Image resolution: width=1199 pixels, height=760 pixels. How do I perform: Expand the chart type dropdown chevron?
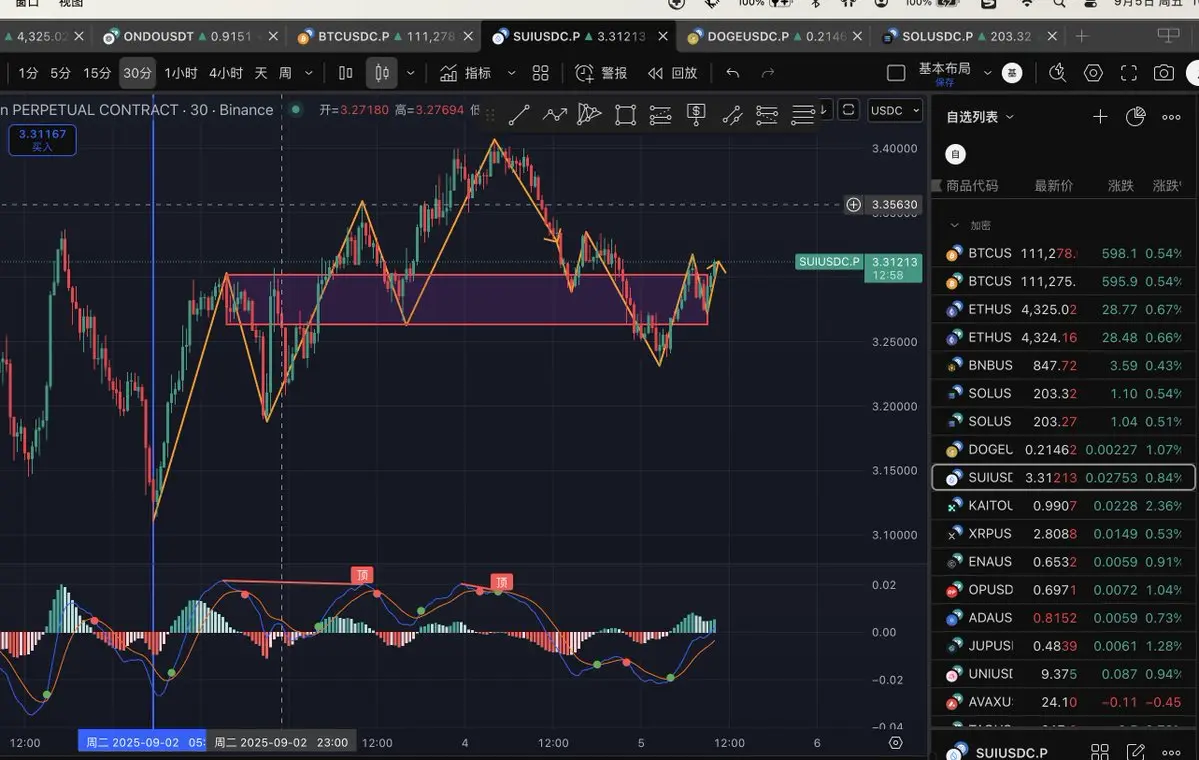click(x=411, y=73)
